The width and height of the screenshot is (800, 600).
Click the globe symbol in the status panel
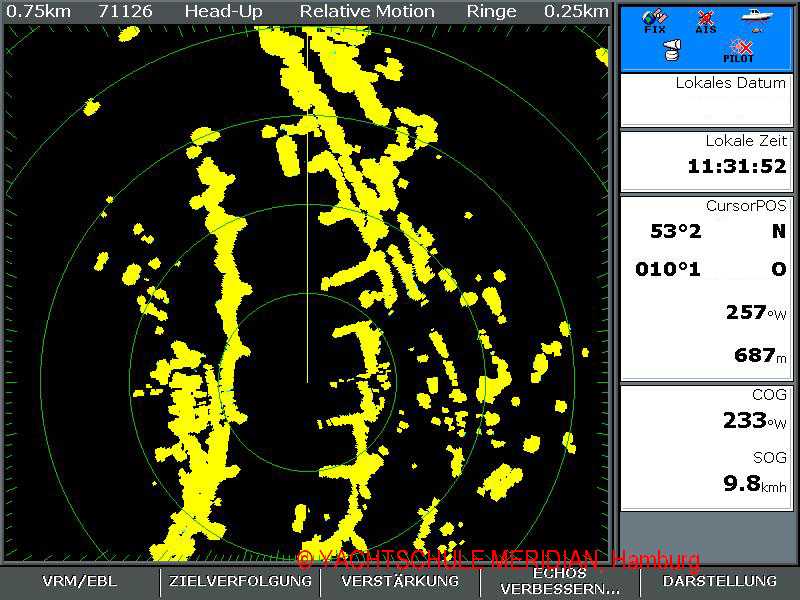tap(649, 18)
